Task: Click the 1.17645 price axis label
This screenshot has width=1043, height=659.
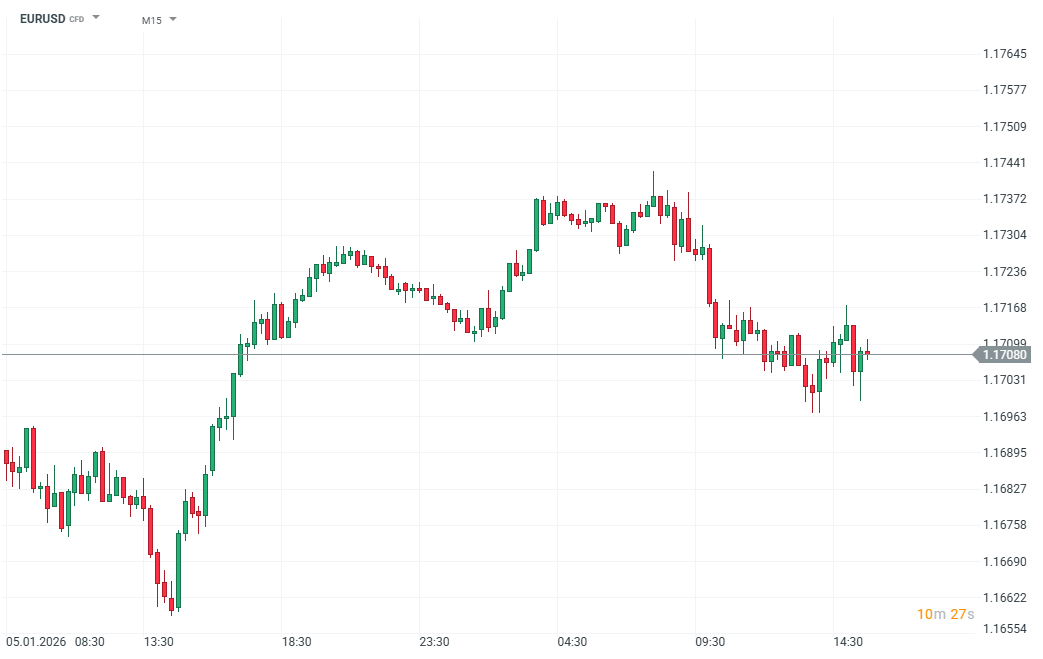Action: (1005, 53)
